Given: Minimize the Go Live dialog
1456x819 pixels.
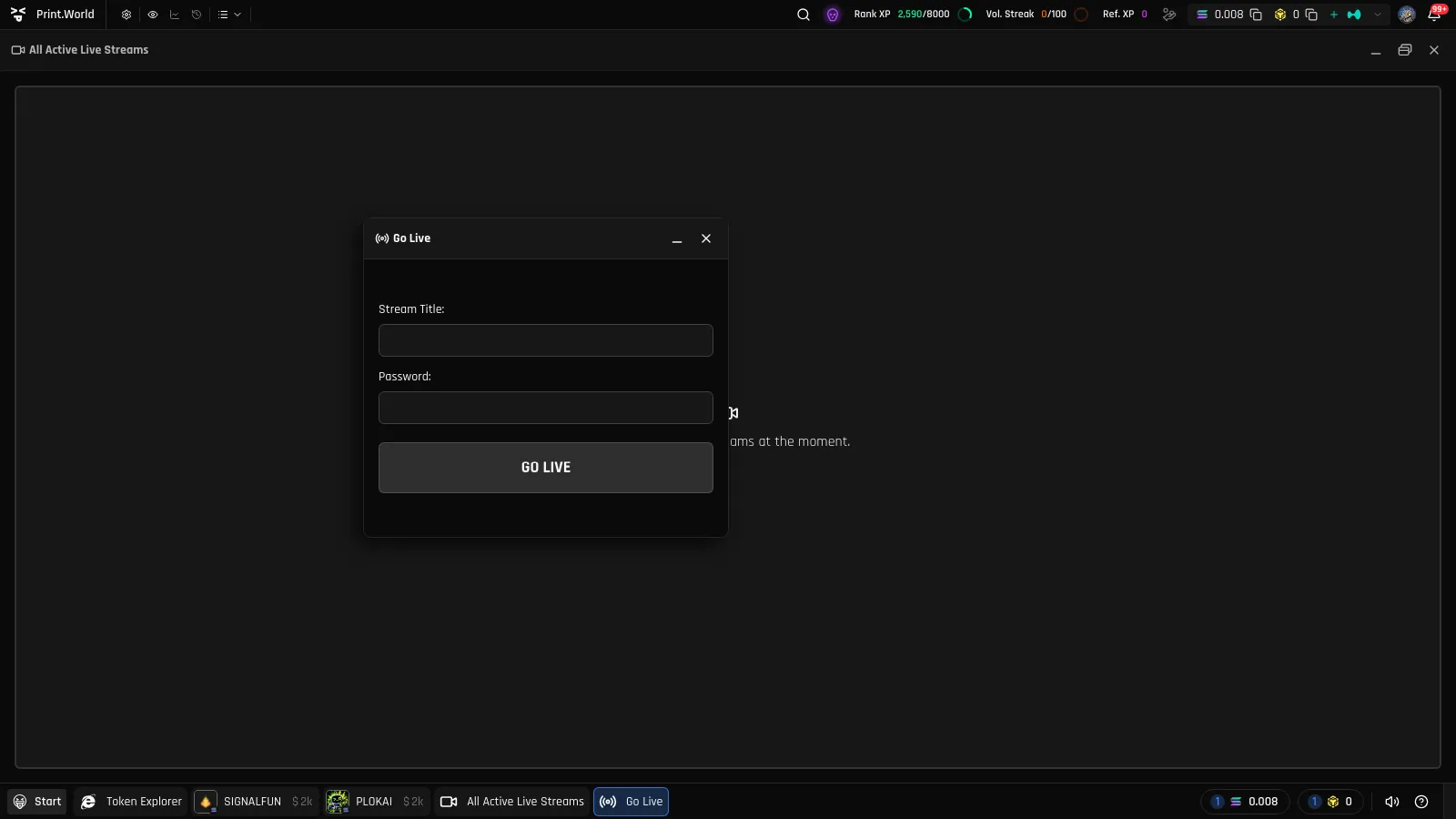Looking at the screenshot, I should (677, 239).
